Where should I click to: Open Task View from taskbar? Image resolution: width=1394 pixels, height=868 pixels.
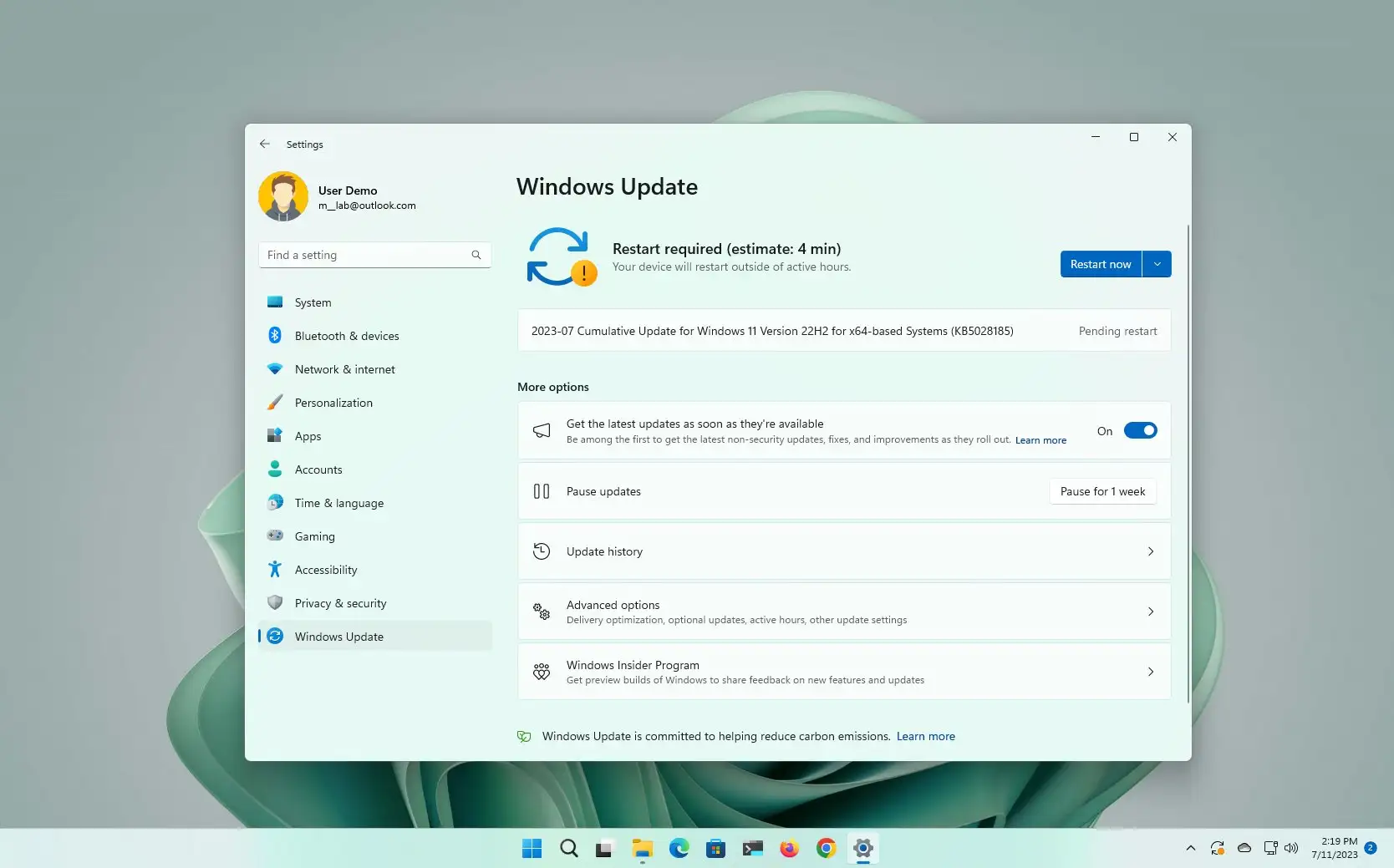click(x=605, y=849)
